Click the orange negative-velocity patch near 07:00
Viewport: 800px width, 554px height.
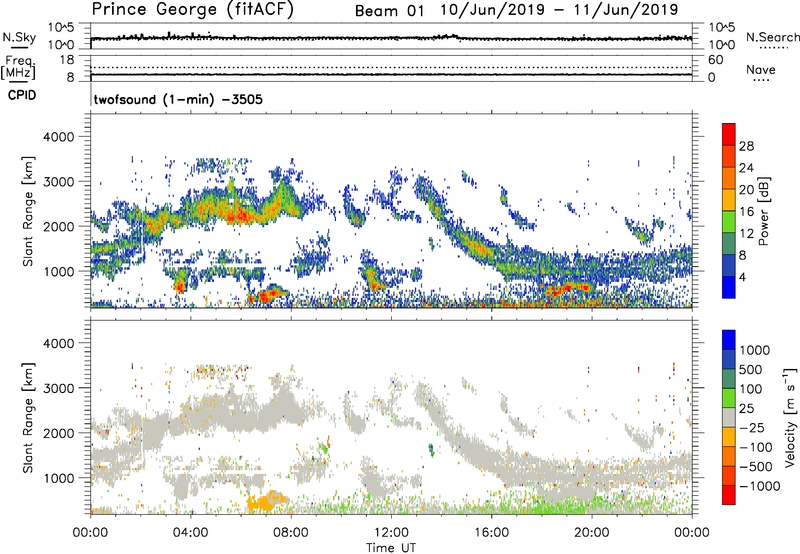coord(268,500)
